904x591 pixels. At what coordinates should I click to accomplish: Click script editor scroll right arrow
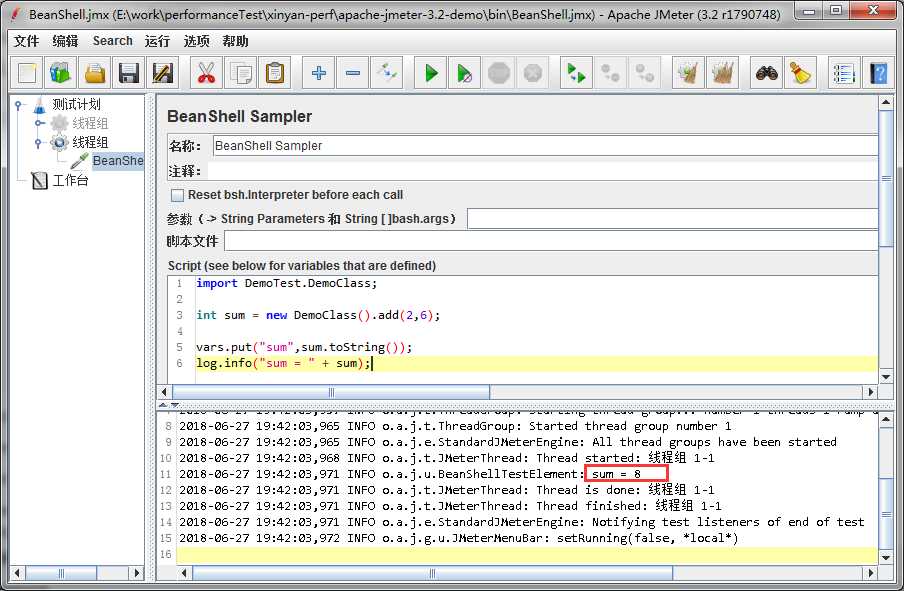click(x=871, y=392)
